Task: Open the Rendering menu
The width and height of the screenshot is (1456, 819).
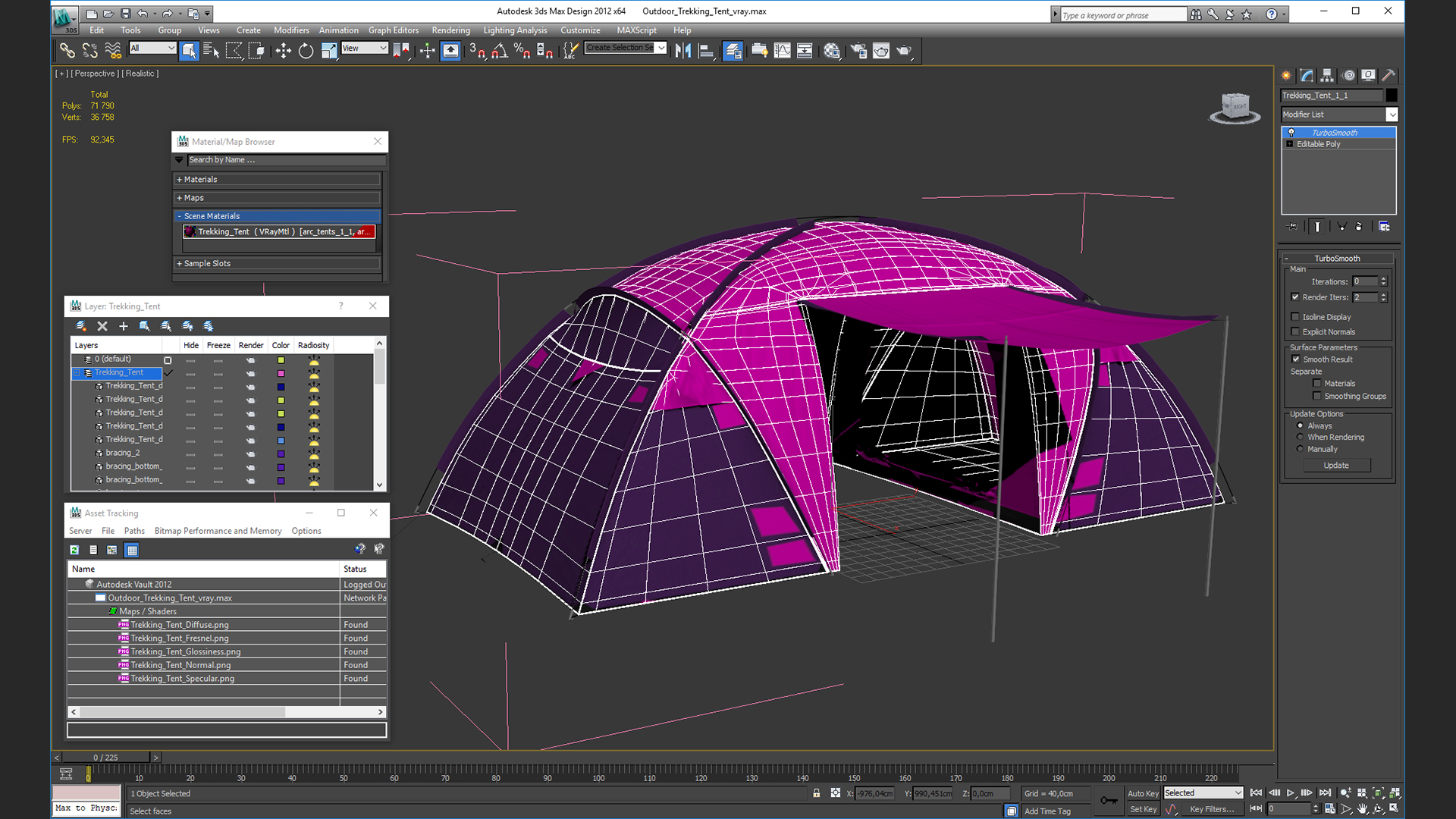Action: tap(450, 30)
